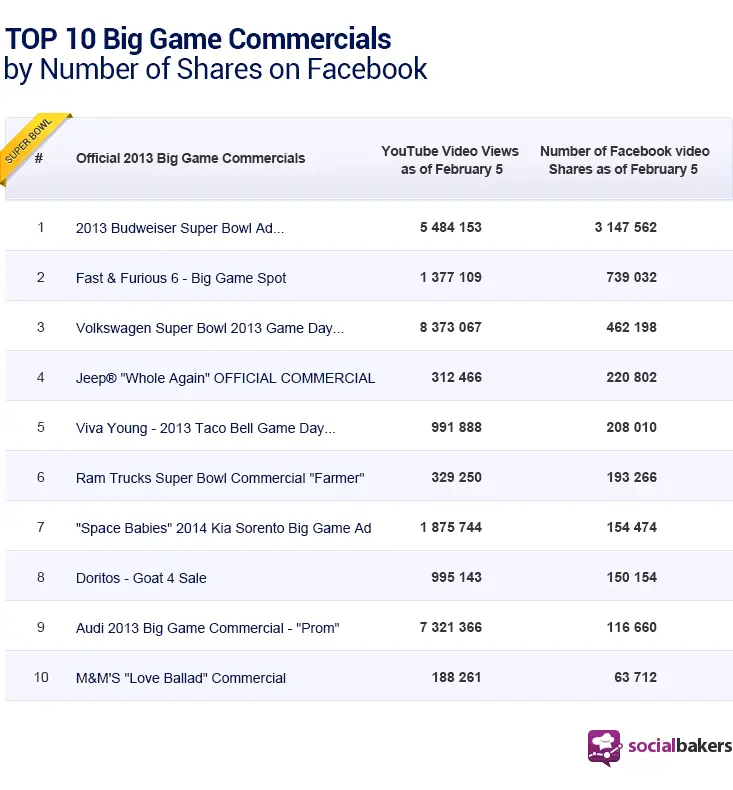Open the Jeep "Whole Again" OFFICIAL COMMERCIAL entry
This screenshot has width=733, height=790.
225,378
